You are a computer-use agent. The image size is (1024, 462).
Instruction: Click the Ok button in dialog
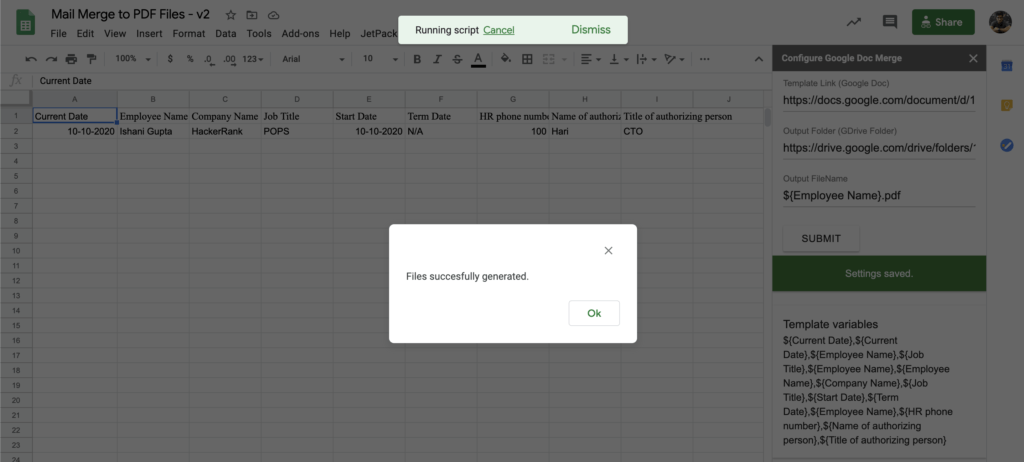coord(594,313)
